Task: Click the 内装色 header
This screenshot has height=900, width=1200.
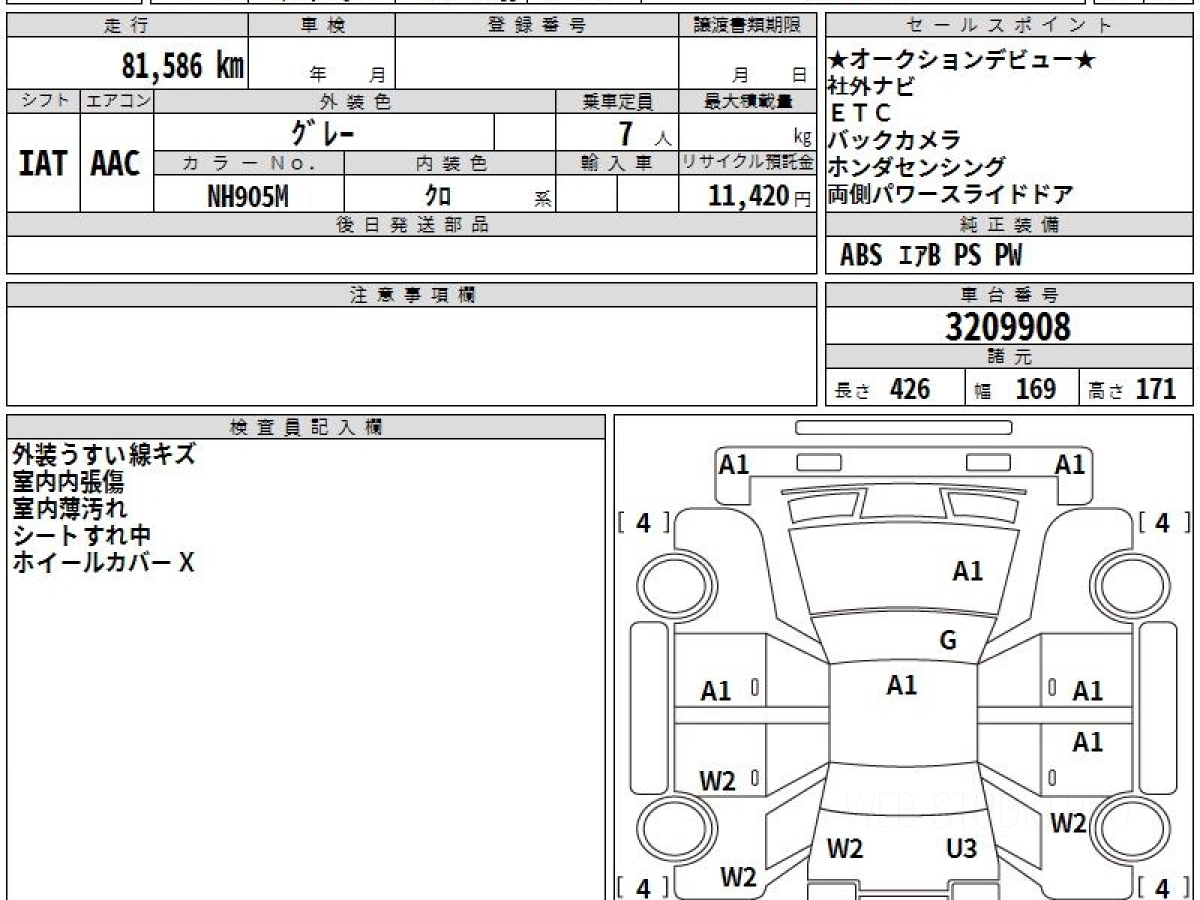Action: 450,163
